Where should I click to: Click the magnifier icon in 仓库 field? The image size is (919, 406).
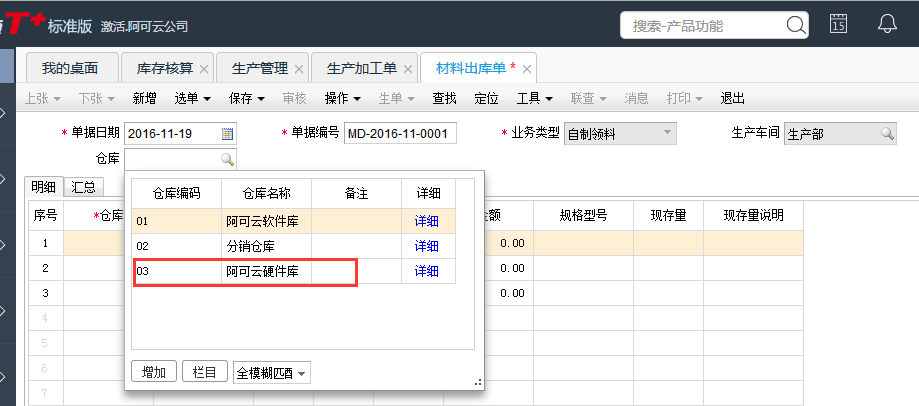[227, 159]
